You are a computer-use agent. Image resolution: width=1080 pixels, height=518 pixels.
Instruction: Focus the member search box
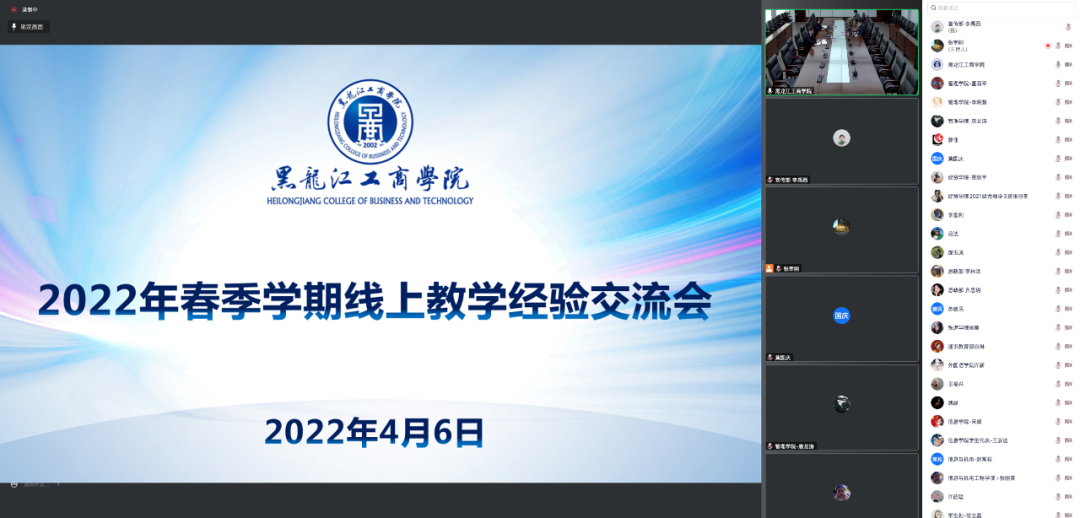click(x=1000, y=8)
